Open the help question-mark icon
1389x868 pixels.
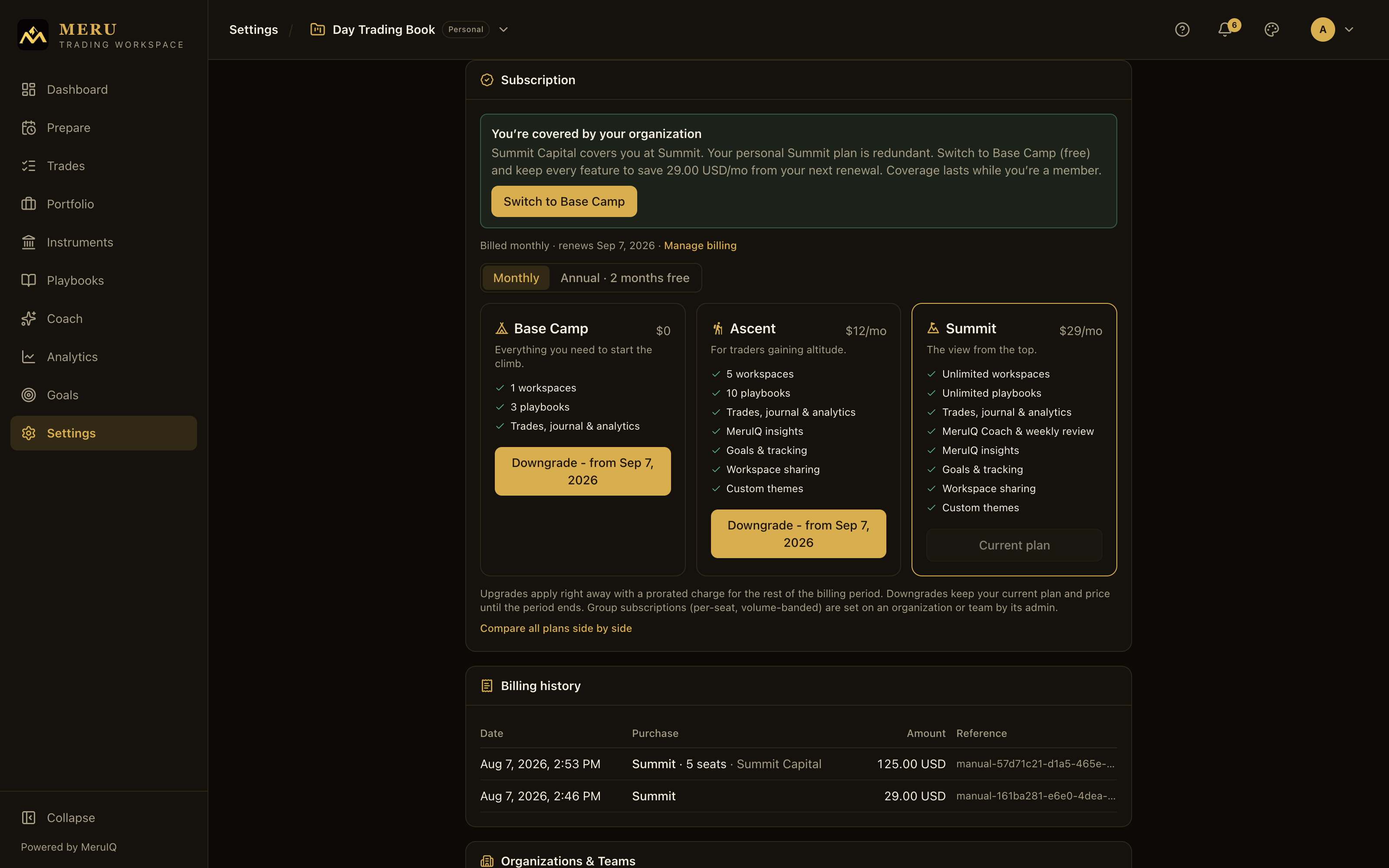click(x=1182, y=29)
